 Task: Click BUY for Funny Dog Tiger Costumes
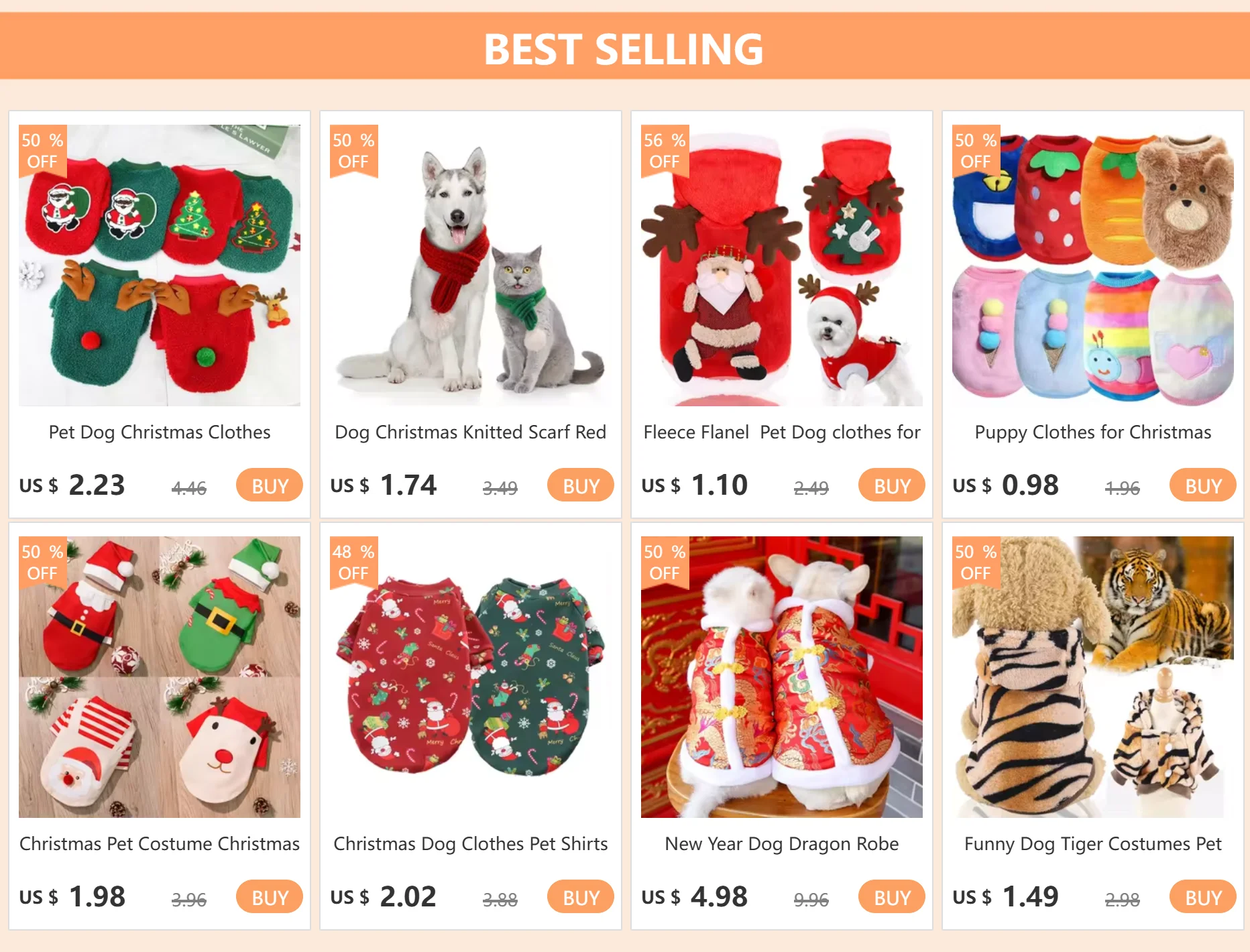[x=1203, y=897]
